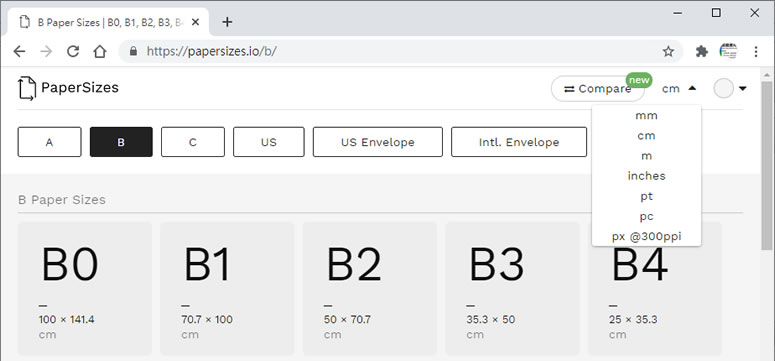Close the B Paper Sizes tab
Screen dimensions: 775x361
(x=196, y=22)
